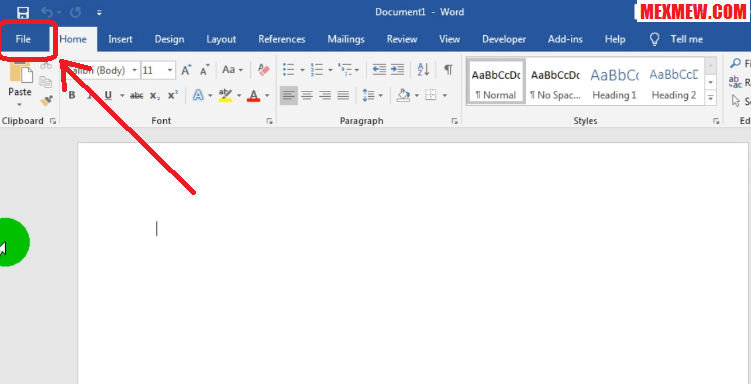Click the Save icon in quick access toolbar
Image resolution: width=751 pixels, height=384 pixels.
pyautogui.click(x=23, y=12)
